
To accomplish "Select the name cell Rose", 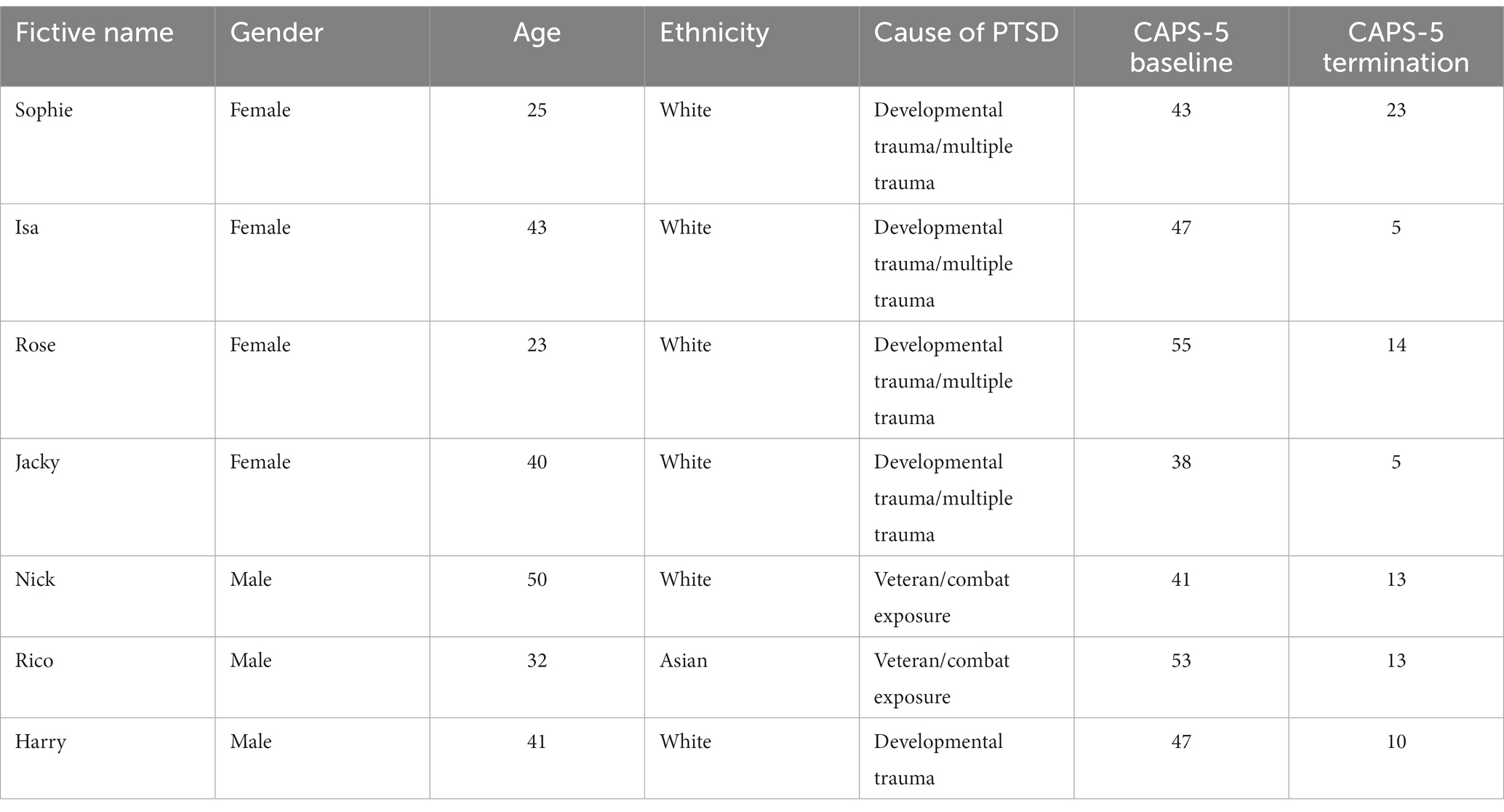I will [x=36, y=345].
